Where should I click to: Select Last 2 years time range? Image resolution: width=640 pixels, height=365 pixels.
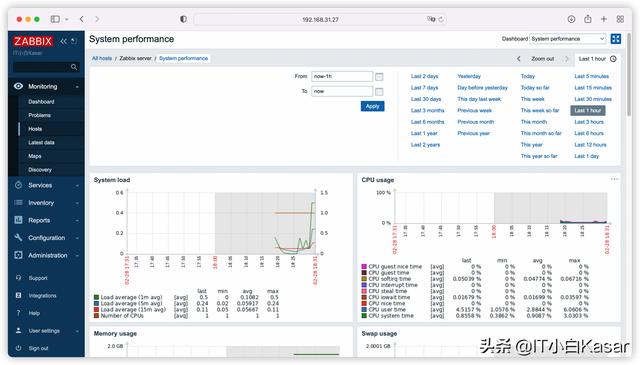pos(425,145)
